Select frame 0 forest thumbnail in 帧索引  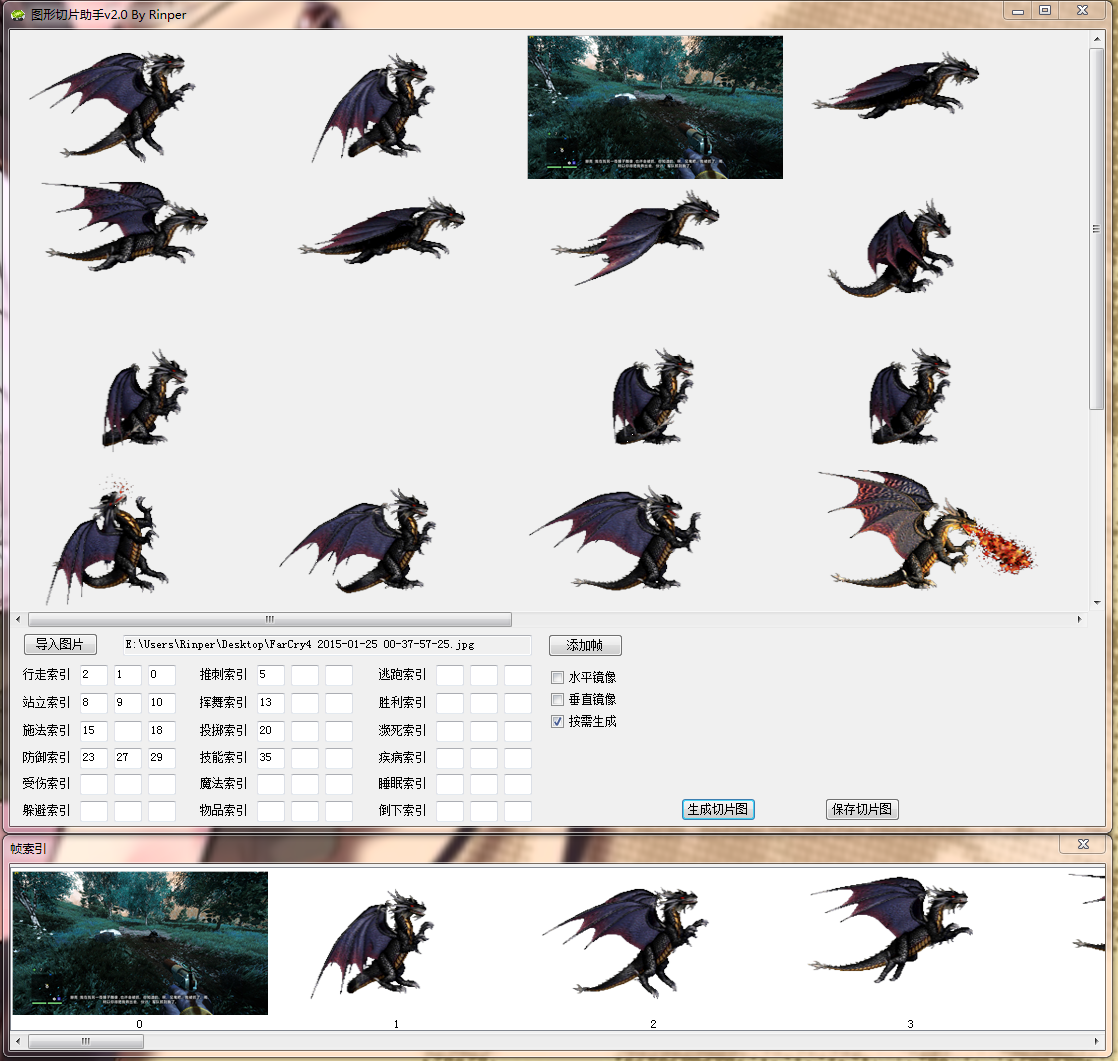[x=140, y=943]
